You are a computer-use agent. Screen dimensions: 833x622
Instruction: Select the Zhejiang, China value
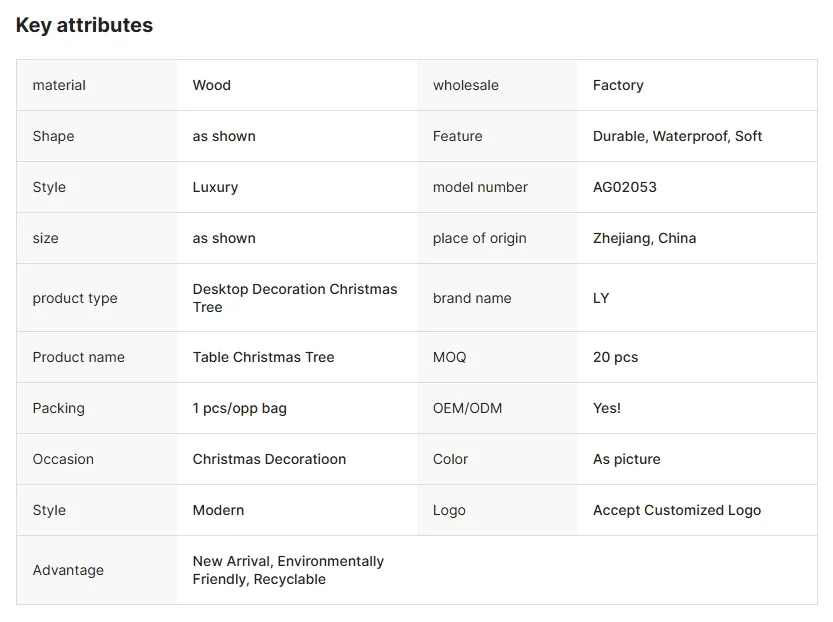pos(644,238)
